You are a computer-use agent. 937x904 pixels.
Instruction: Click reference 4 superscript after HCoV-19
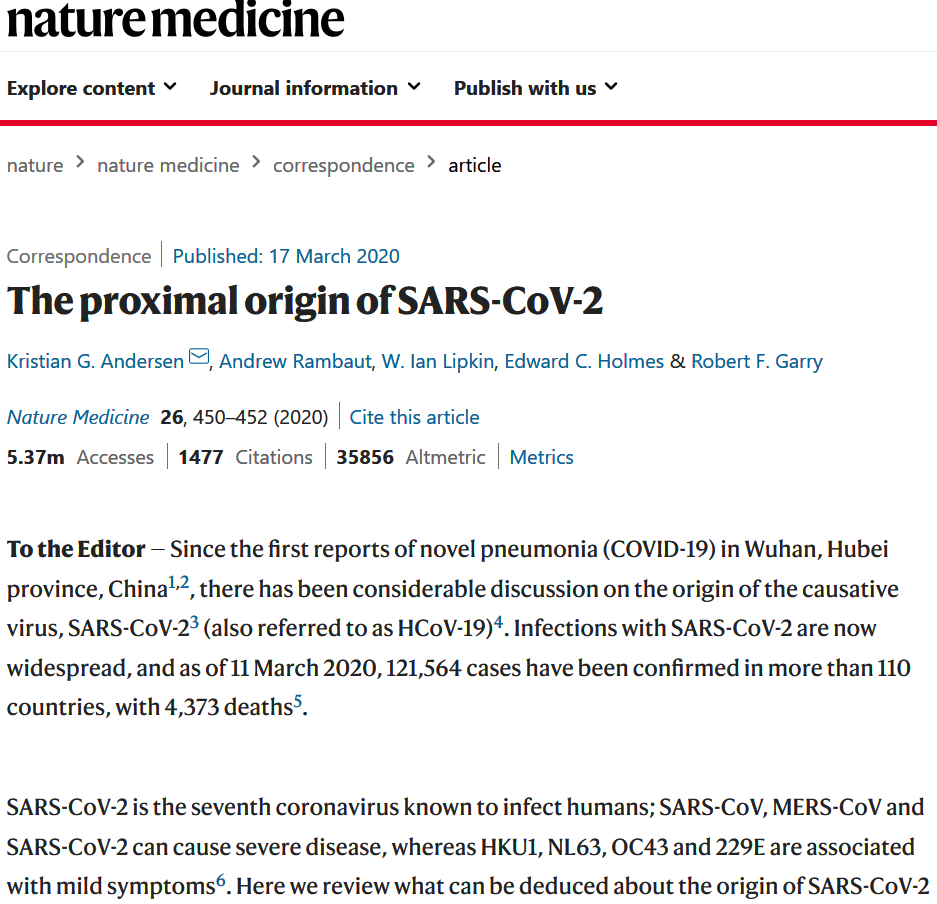498,623
